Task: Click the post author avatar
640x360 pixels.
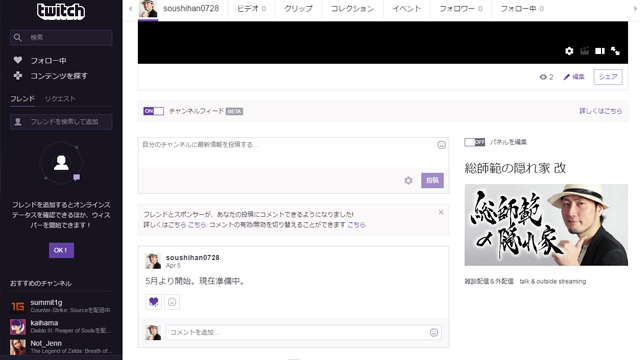Action: point(153,261)
